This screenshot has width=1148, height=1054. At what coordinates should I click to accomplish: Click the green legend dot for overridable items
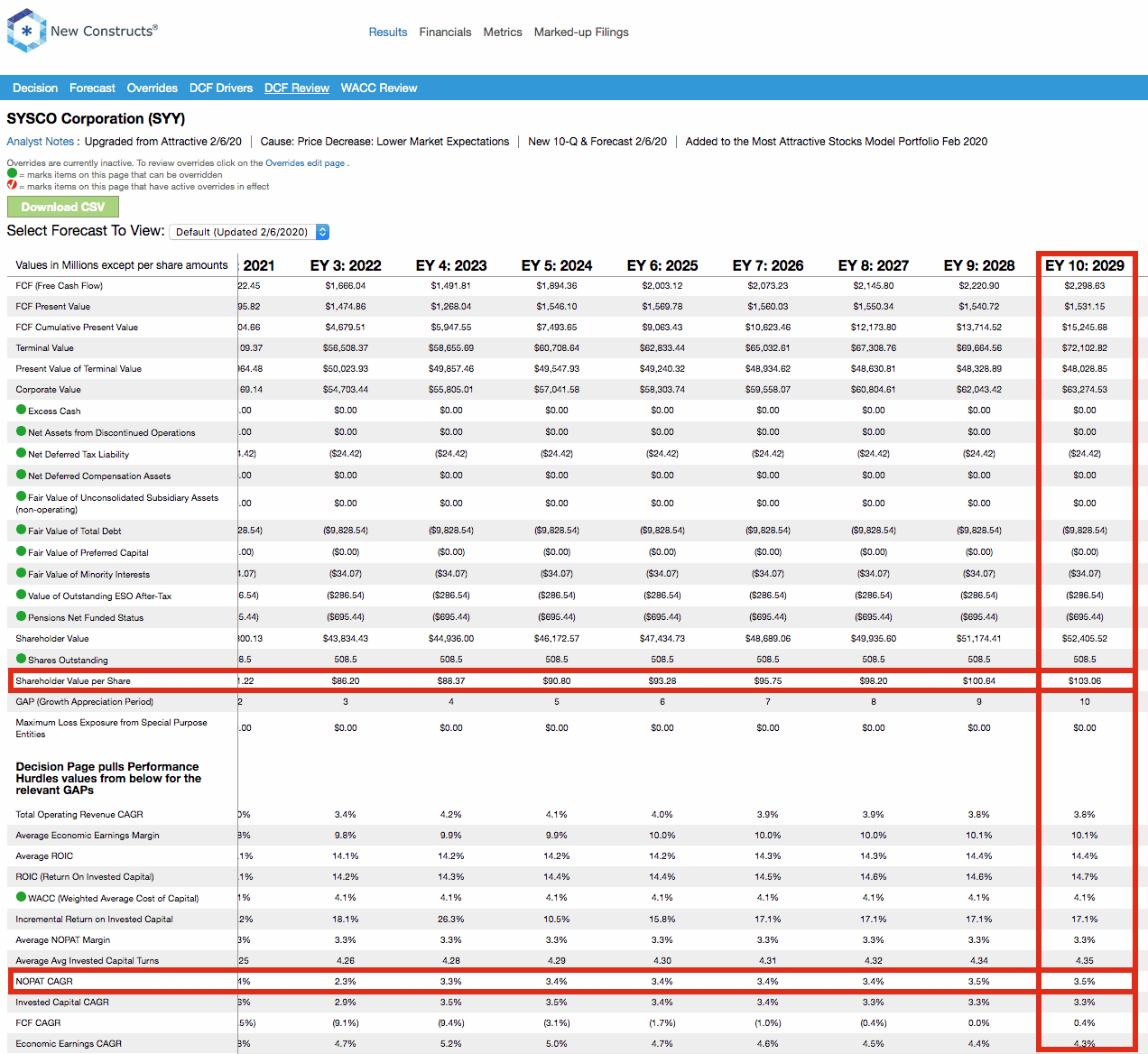[12, 173]
